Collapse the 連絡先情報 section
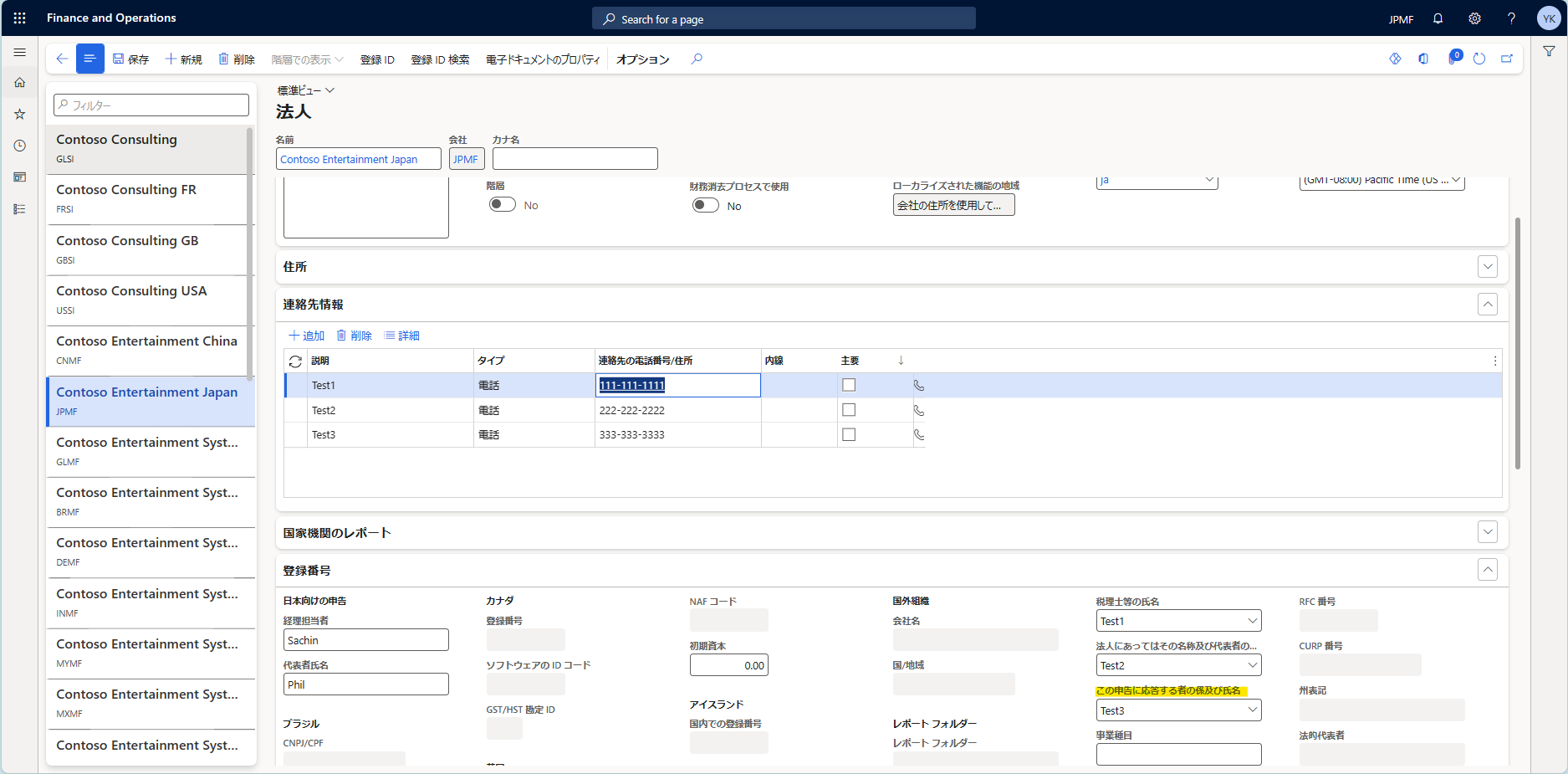The height and width of the screenshot is (774, 1568). point(1488,305)
